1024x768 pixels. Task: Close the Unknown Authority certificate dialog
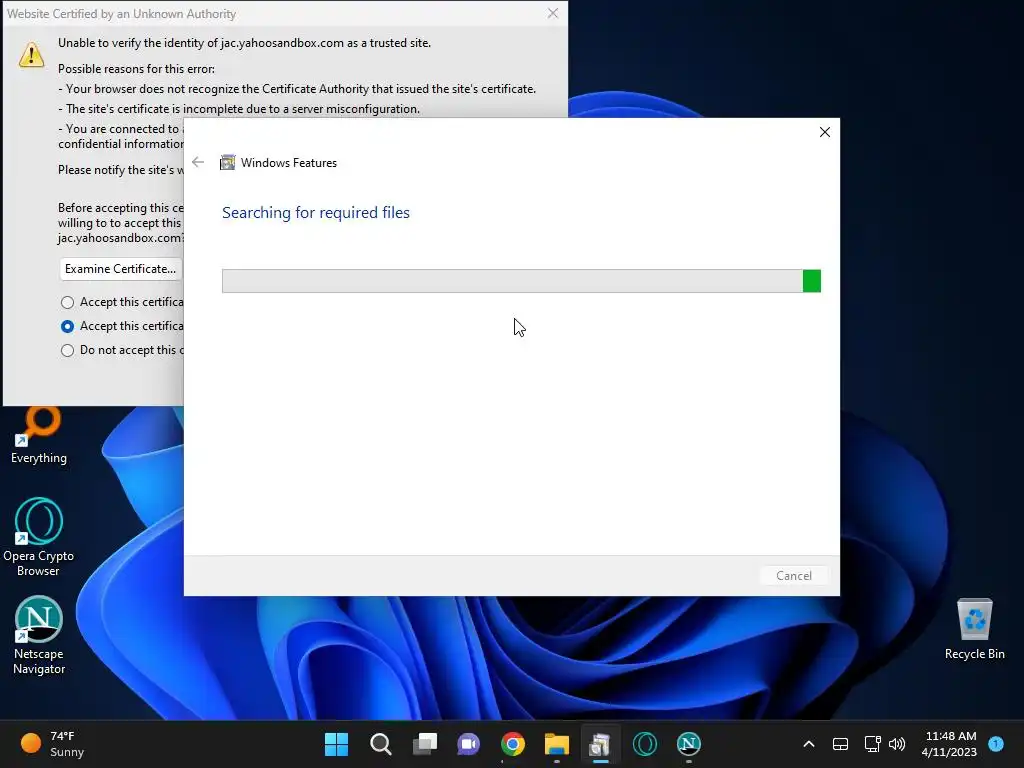552,13
